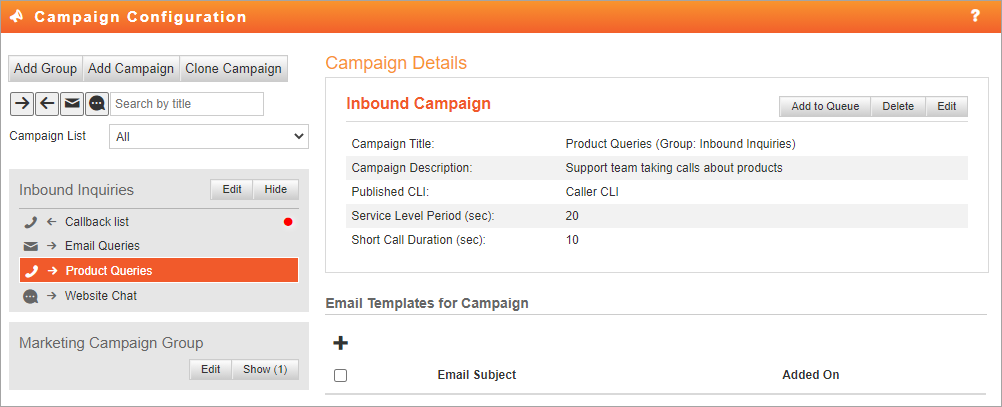Viewport: 1002px width, 407px height.
Task: Click Add to Queue button
Action: [x=825, y=106]
